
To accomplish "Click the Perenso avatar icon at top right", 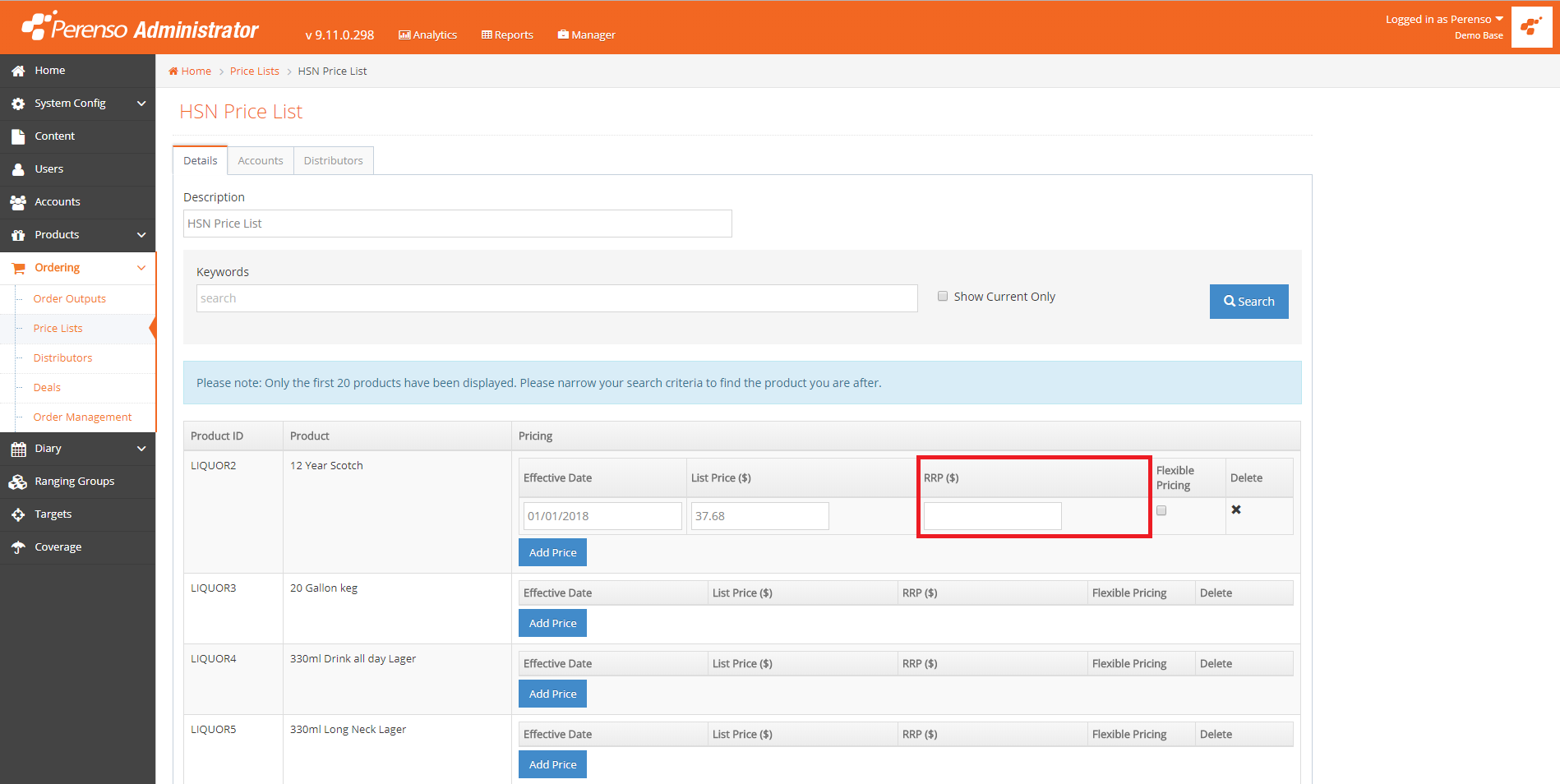I will click(x=1531, y=27).
